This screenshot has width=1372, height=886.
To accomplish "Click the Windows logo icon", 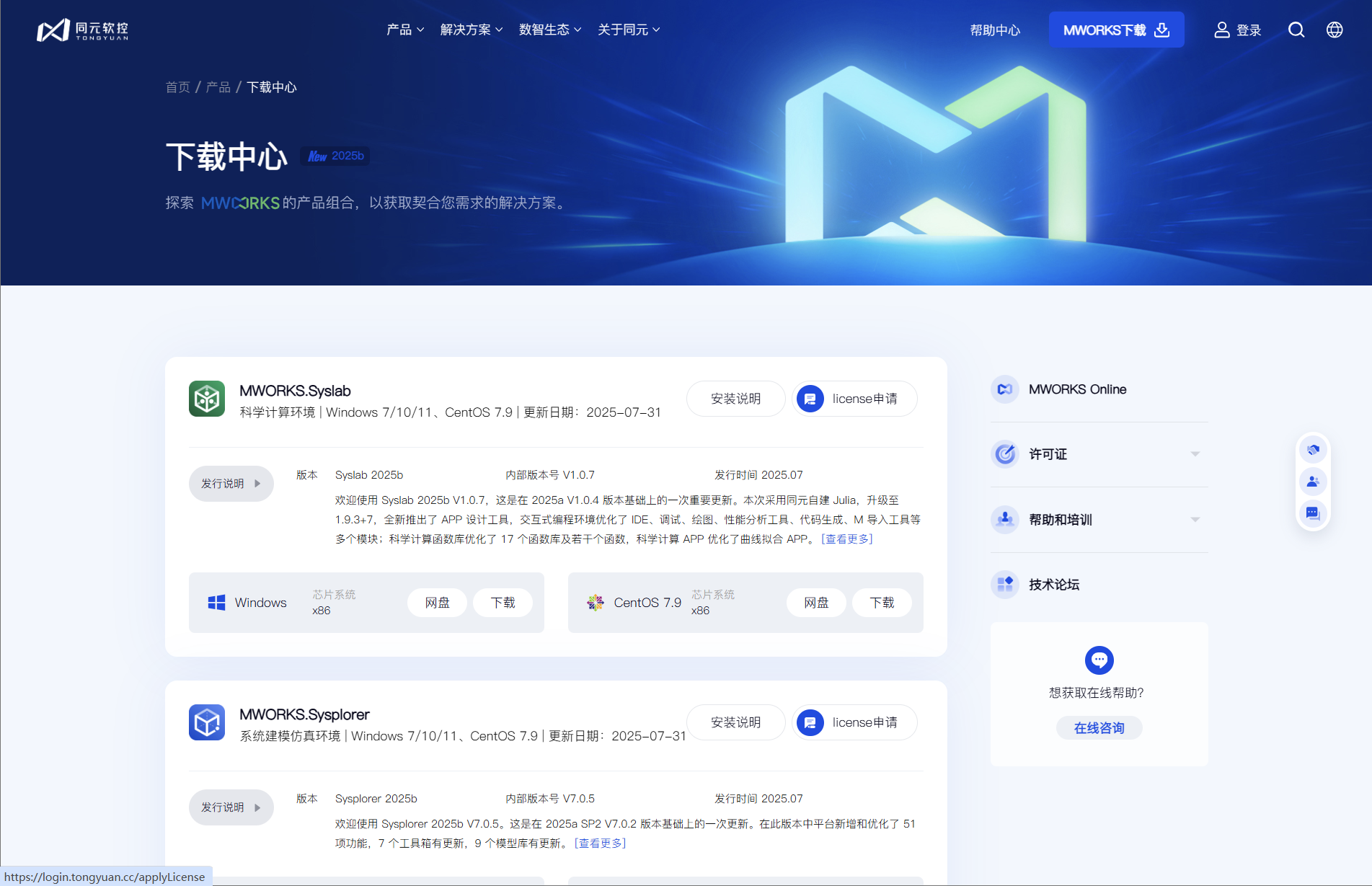I will click(x=216, y=603).
